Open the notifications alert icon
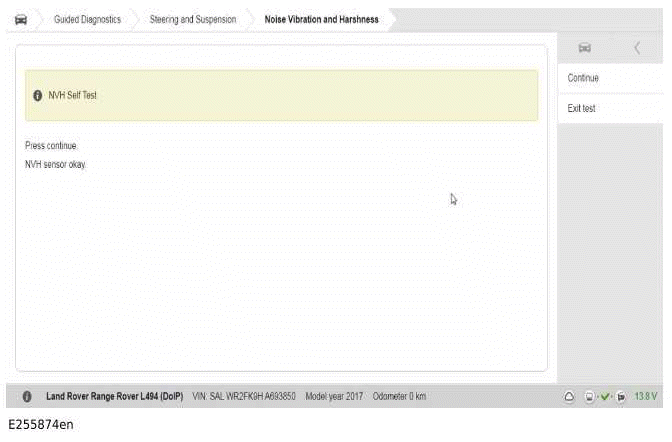 tap(569, 397)
